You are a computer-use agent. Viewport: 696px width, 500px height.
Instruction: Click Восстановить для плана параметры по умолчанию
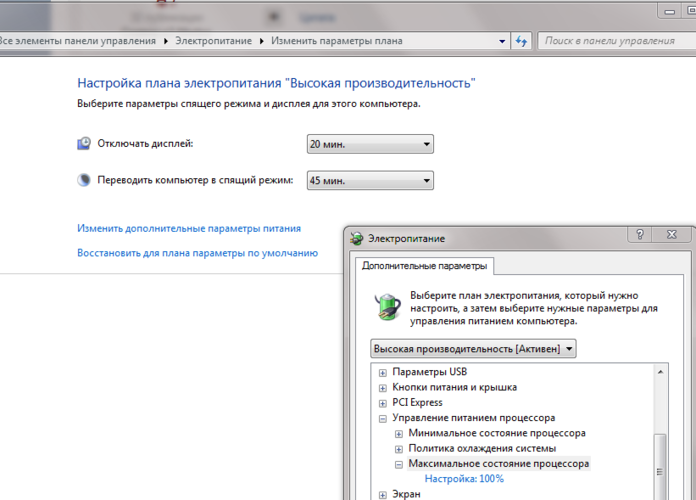tap(197, 253)
